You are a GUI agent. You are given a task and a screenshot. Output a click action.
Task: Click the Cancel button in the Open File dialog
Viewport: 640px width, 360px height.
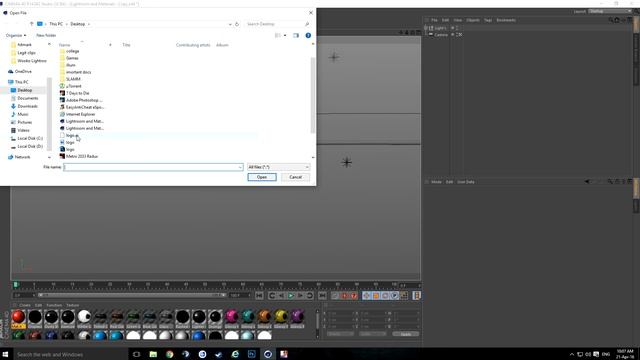[x=295, y=177]
